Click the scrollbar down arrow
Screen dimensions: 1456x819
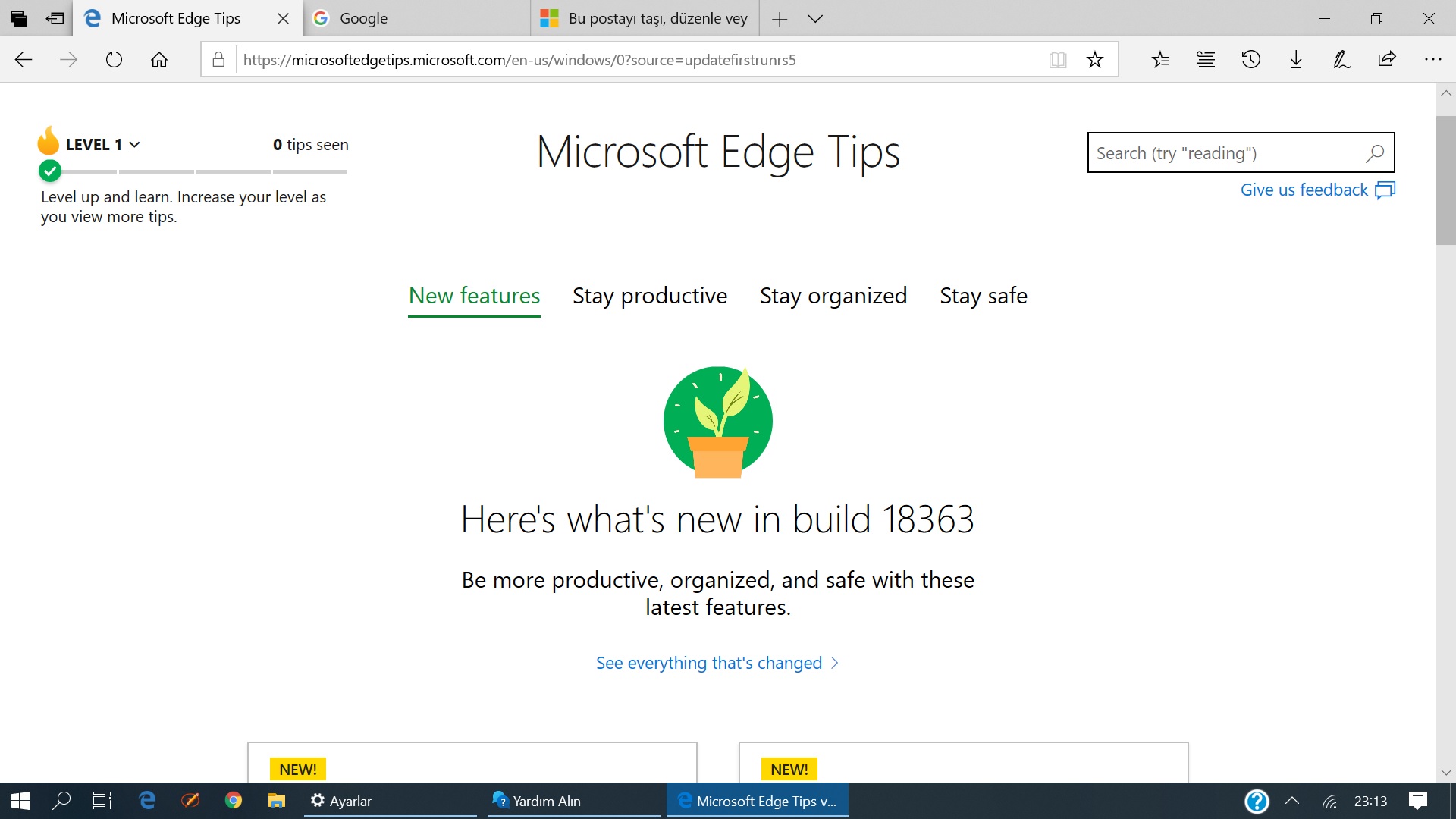point(1445,772)
